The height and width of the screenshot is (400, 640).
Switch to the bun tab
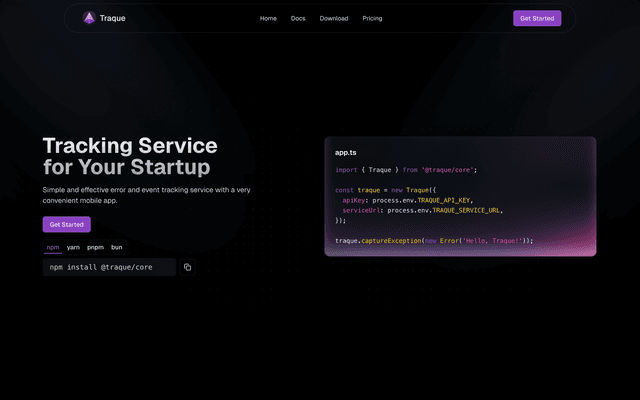tap(117, 246)
